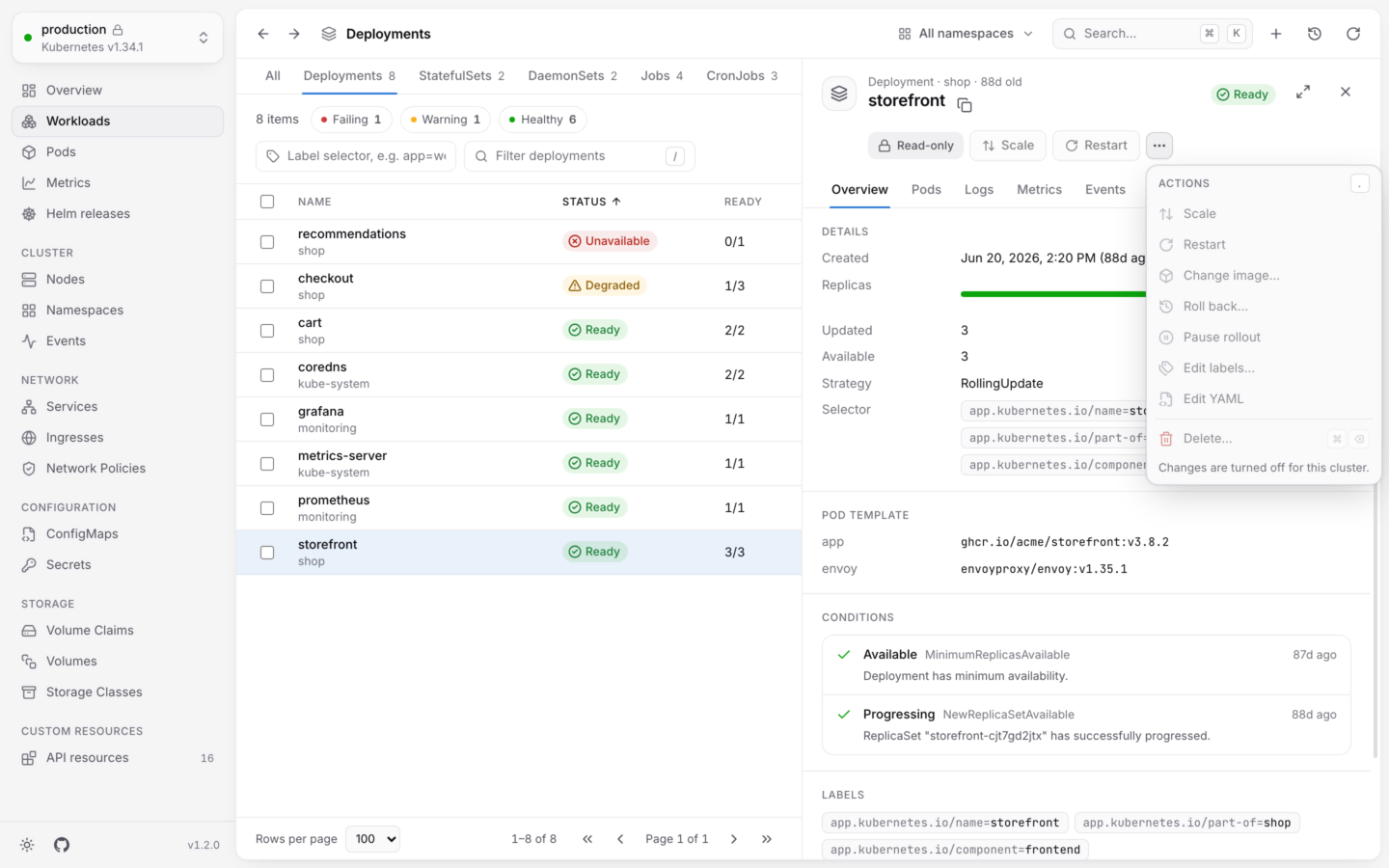Go to first page double-chevron
This screenshot has width=1389, height=868.
point(587,839)
